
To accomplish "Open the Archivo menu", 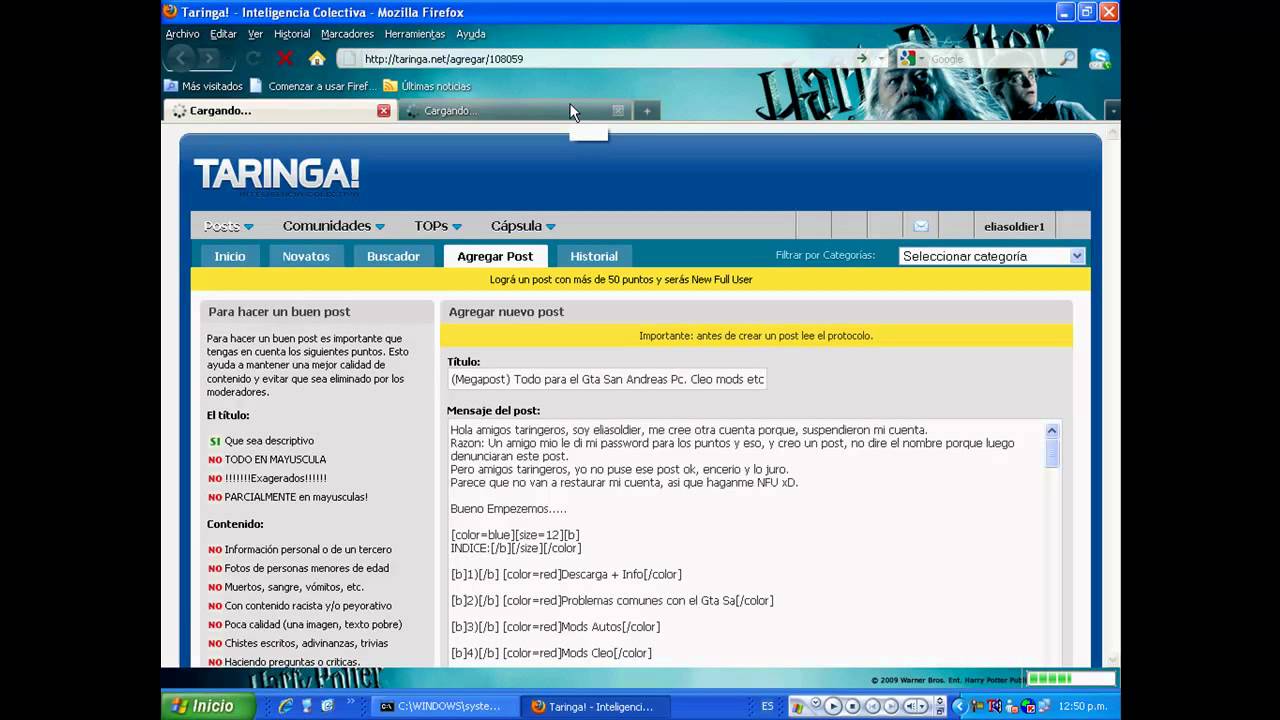I will coord(182,34).
